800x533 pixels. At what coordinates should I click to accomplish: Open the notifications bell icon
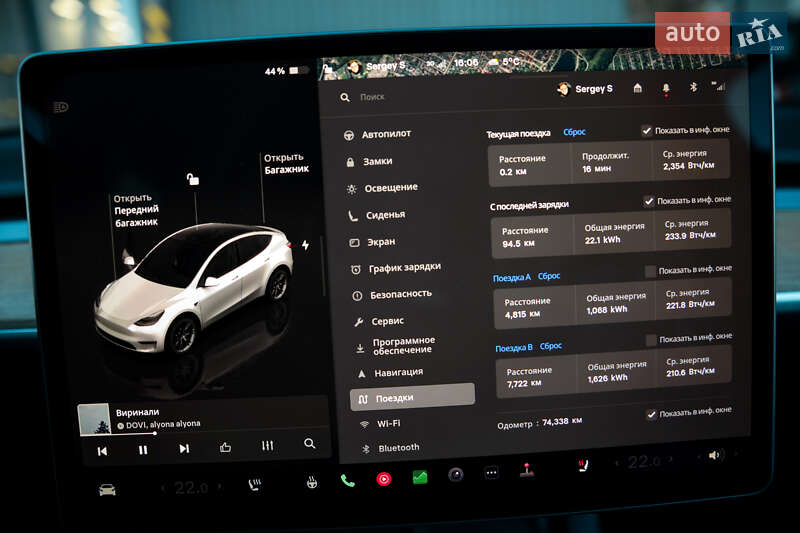[x=666, y=89]
